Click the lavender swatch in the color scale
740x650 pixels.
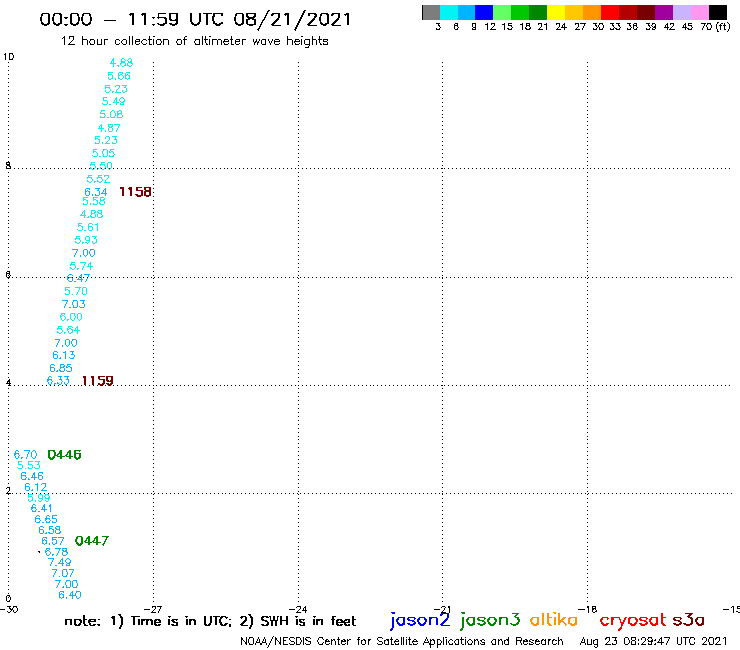click(682, 12)
